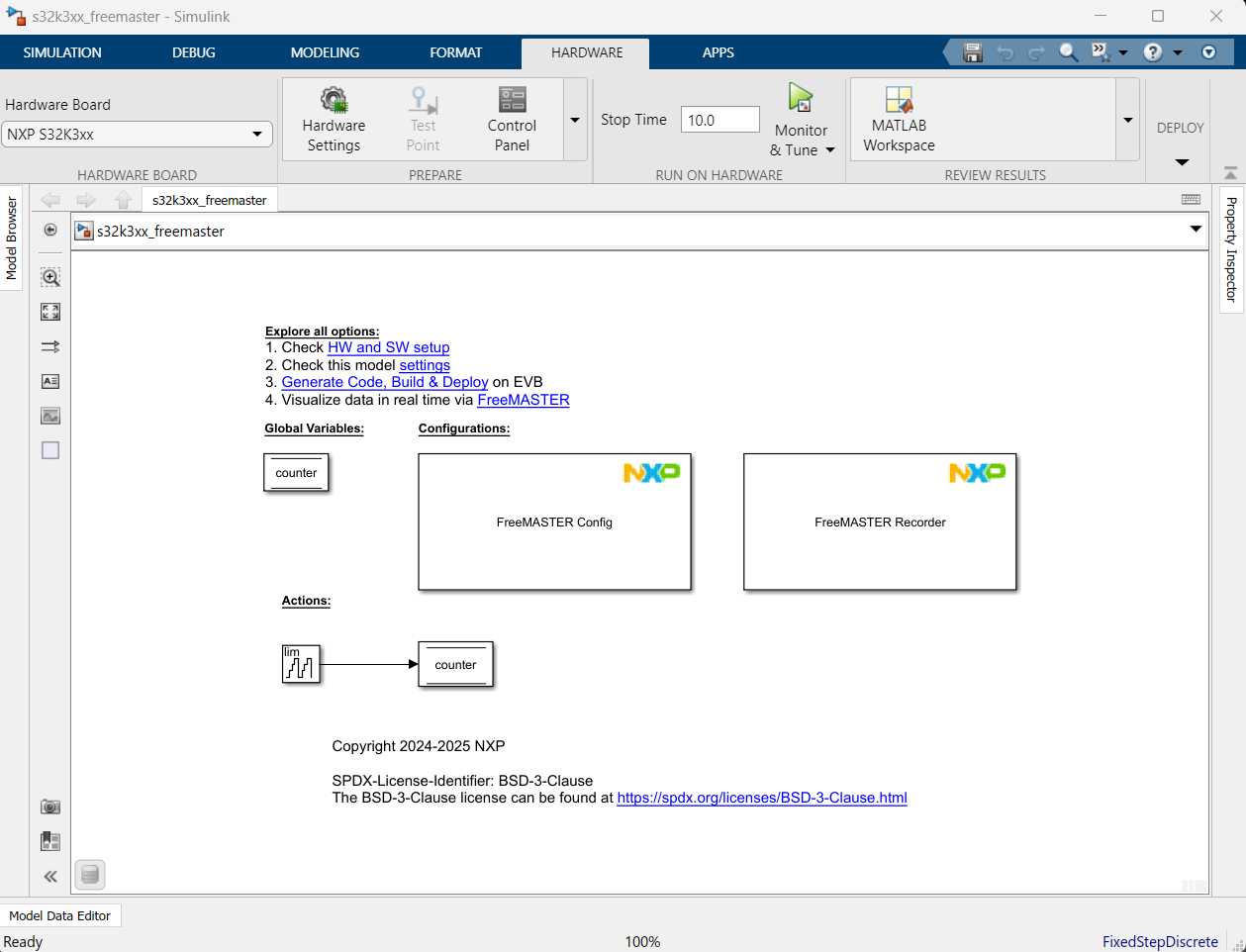Expand the DEPLOY section dropdown
Image resolution: width=1246 pixels, height=952 pixels.
point(1182,162)
